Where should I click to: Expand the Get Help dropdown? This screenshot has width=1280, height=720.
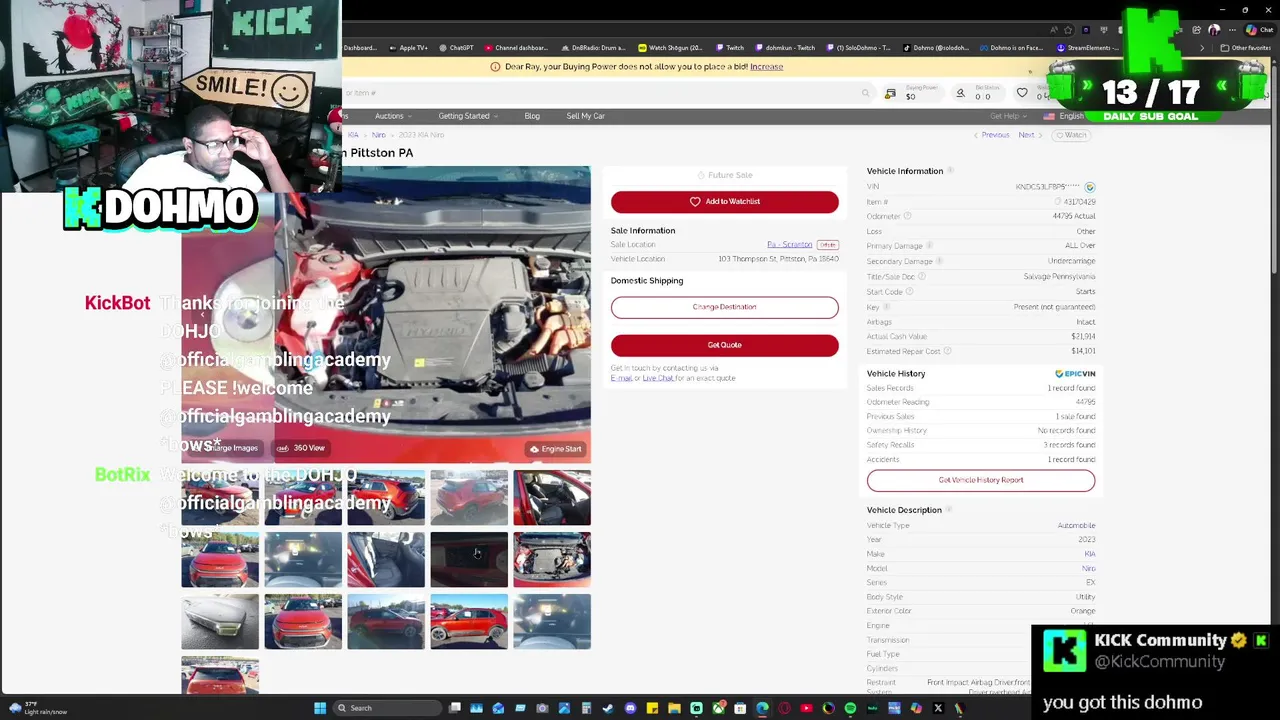coord(1007,116)
